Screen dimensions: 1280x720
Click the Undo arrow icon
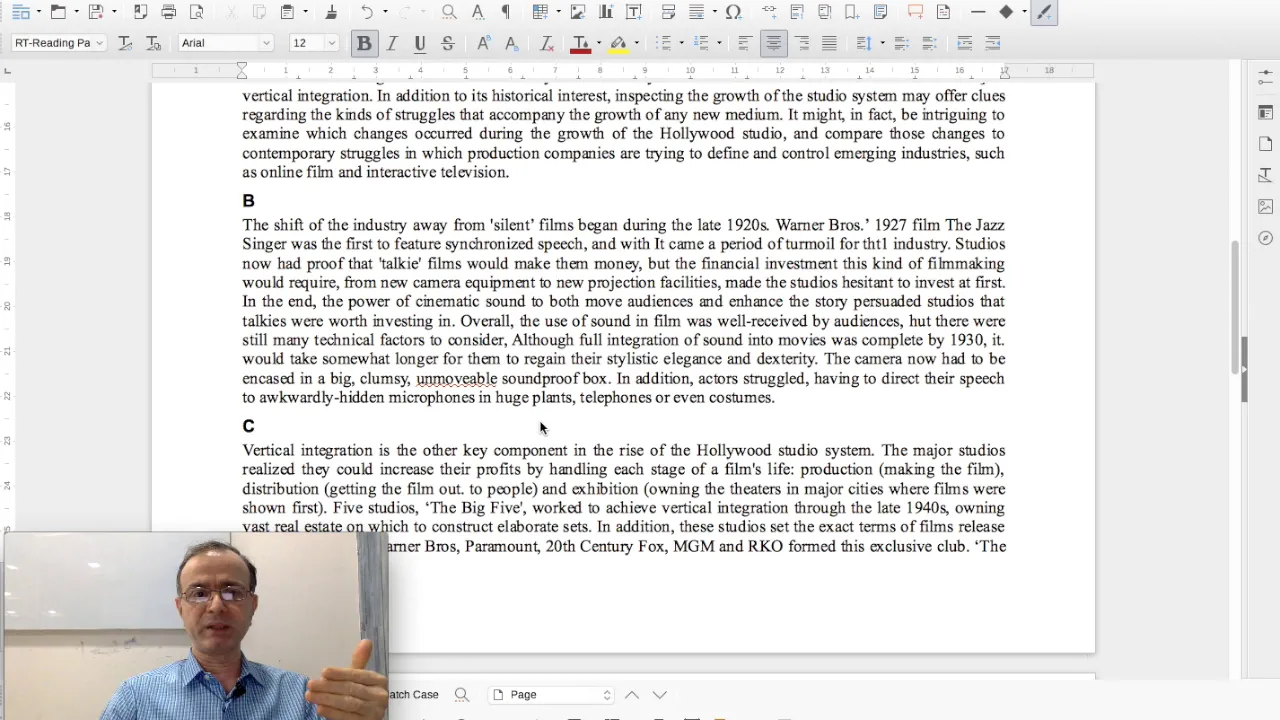tap(367, 12)
